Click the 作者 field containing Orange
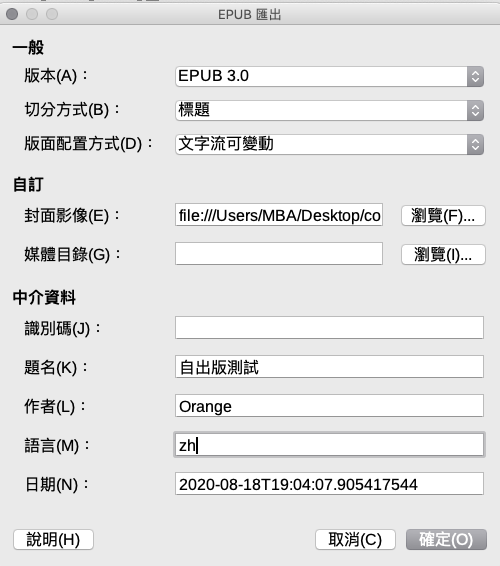The width and height of the screenshot is (500, 566). tap(329, 406)
